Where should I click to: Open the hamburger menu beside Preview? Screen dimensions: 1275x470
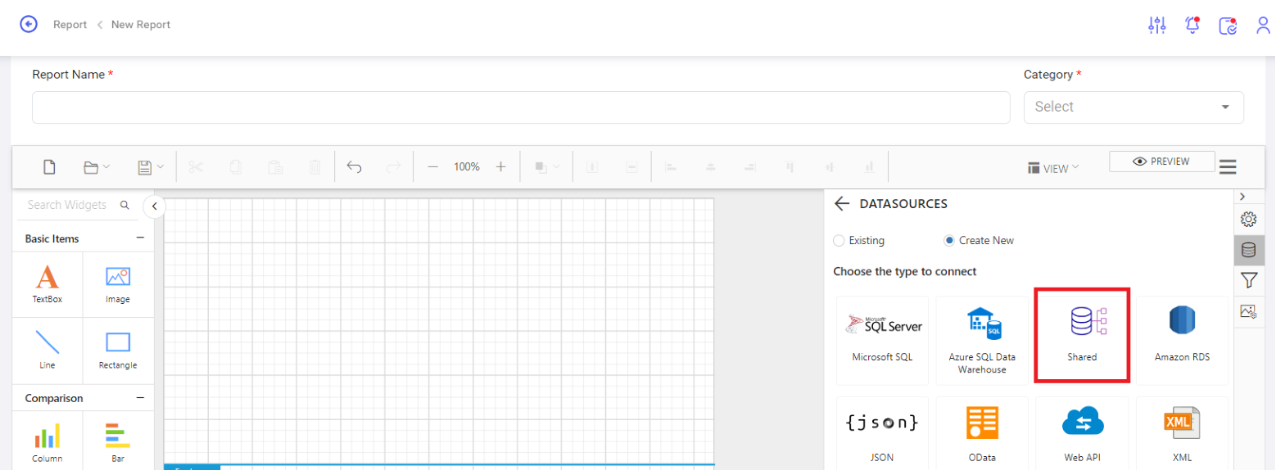click(x=1229, y=167)
